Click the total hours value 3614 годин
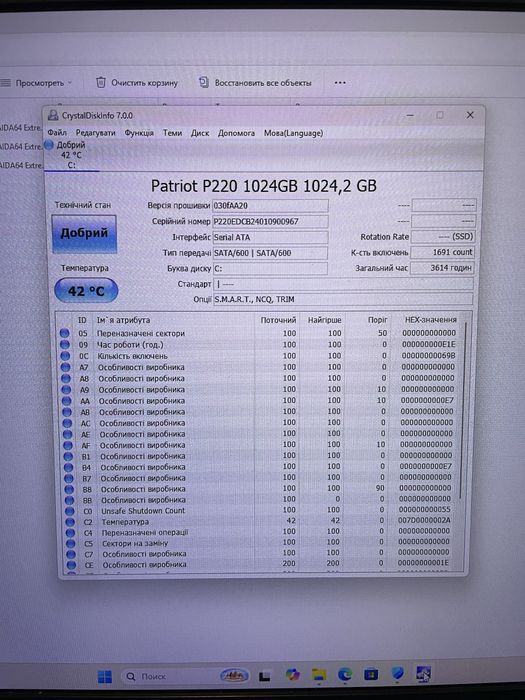The image size is (525, 700). [442, 268]
